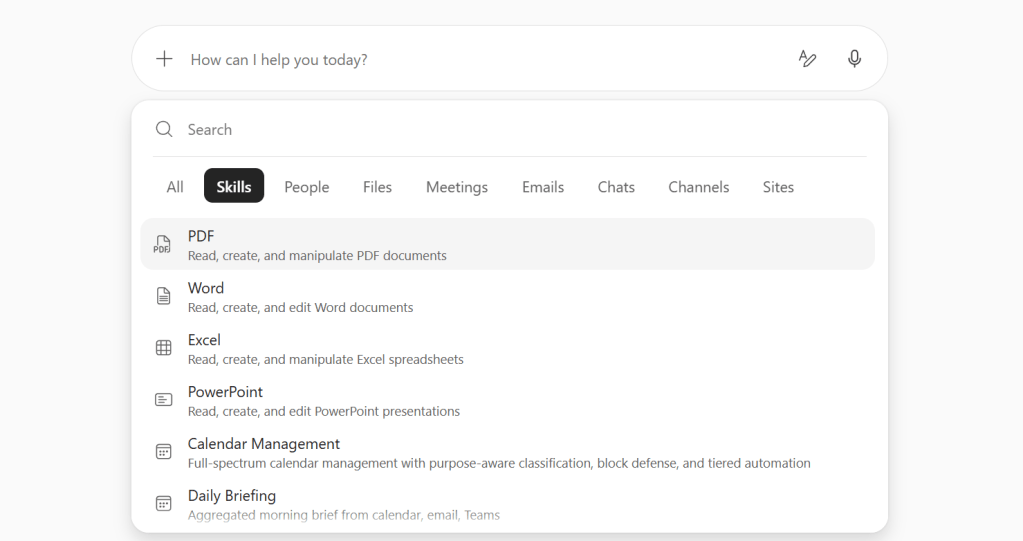The image size is (1023, 541).
Task: Select the Skills filter tab
Action: click(x=234, y=187)
